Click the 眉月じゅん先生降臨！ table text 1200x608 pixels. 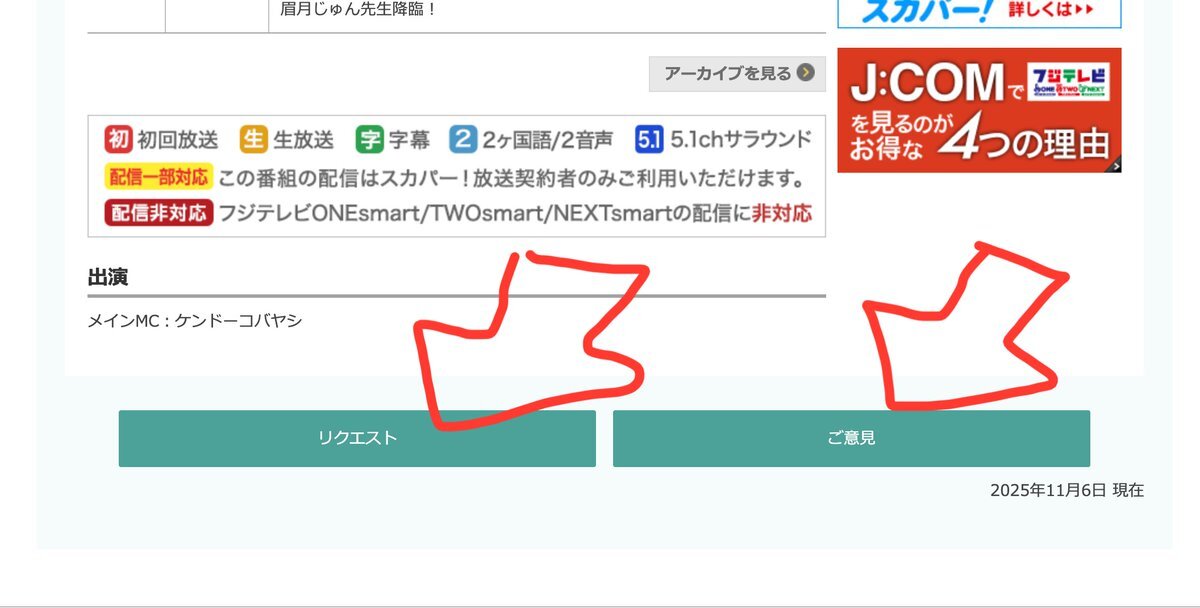pos(359,10)
